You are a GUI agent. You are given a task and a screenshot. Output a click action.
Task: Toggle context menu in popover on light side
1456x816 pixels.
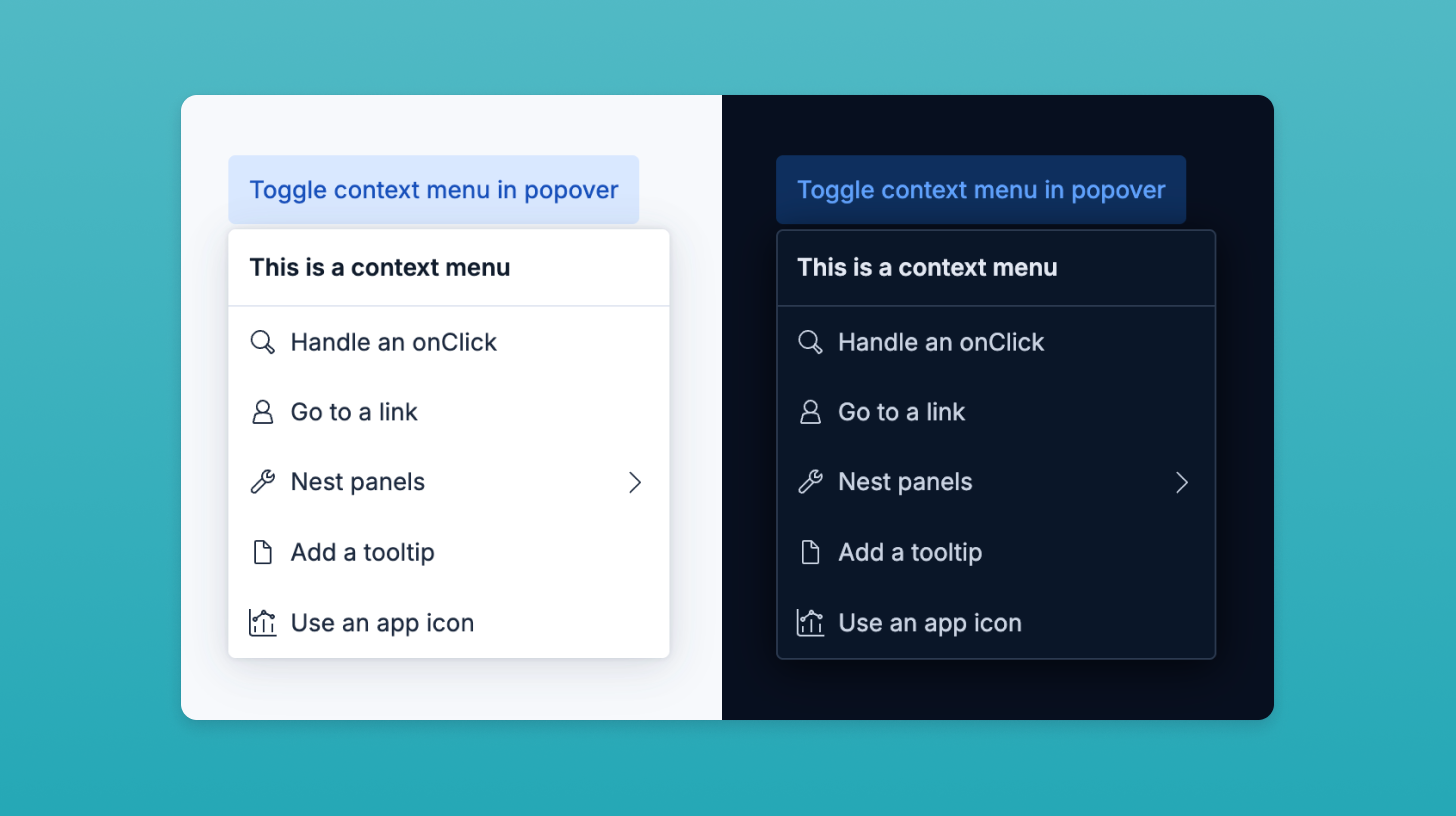tap(434, 189)
